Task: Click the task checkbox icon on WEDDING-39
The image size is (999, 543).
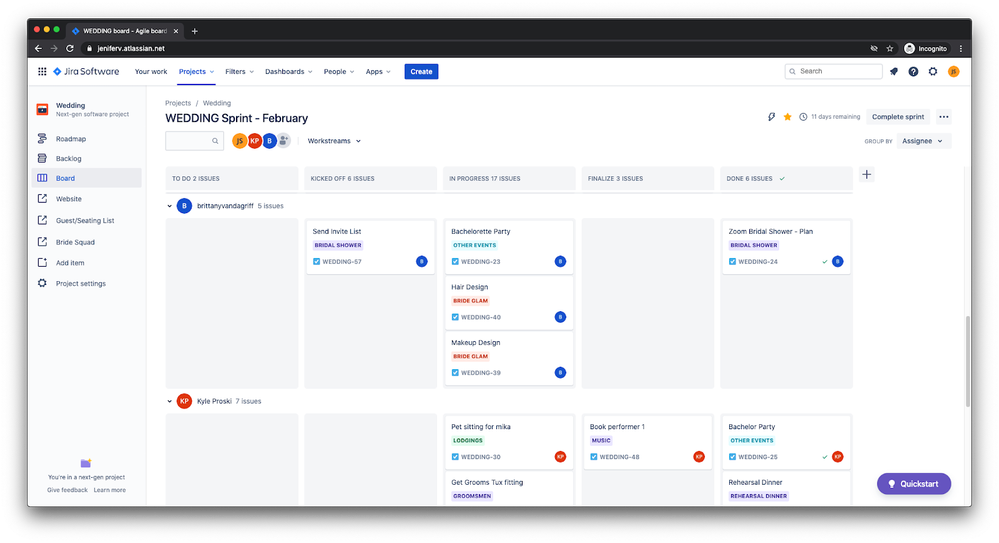Action: click(x=455, y=373)
